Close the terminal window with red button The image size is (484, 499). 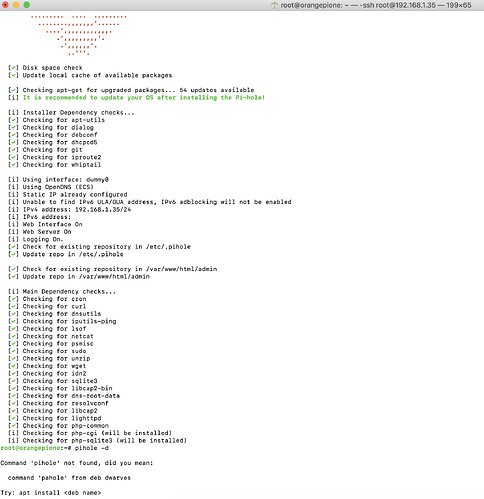(x=5, y=5)
